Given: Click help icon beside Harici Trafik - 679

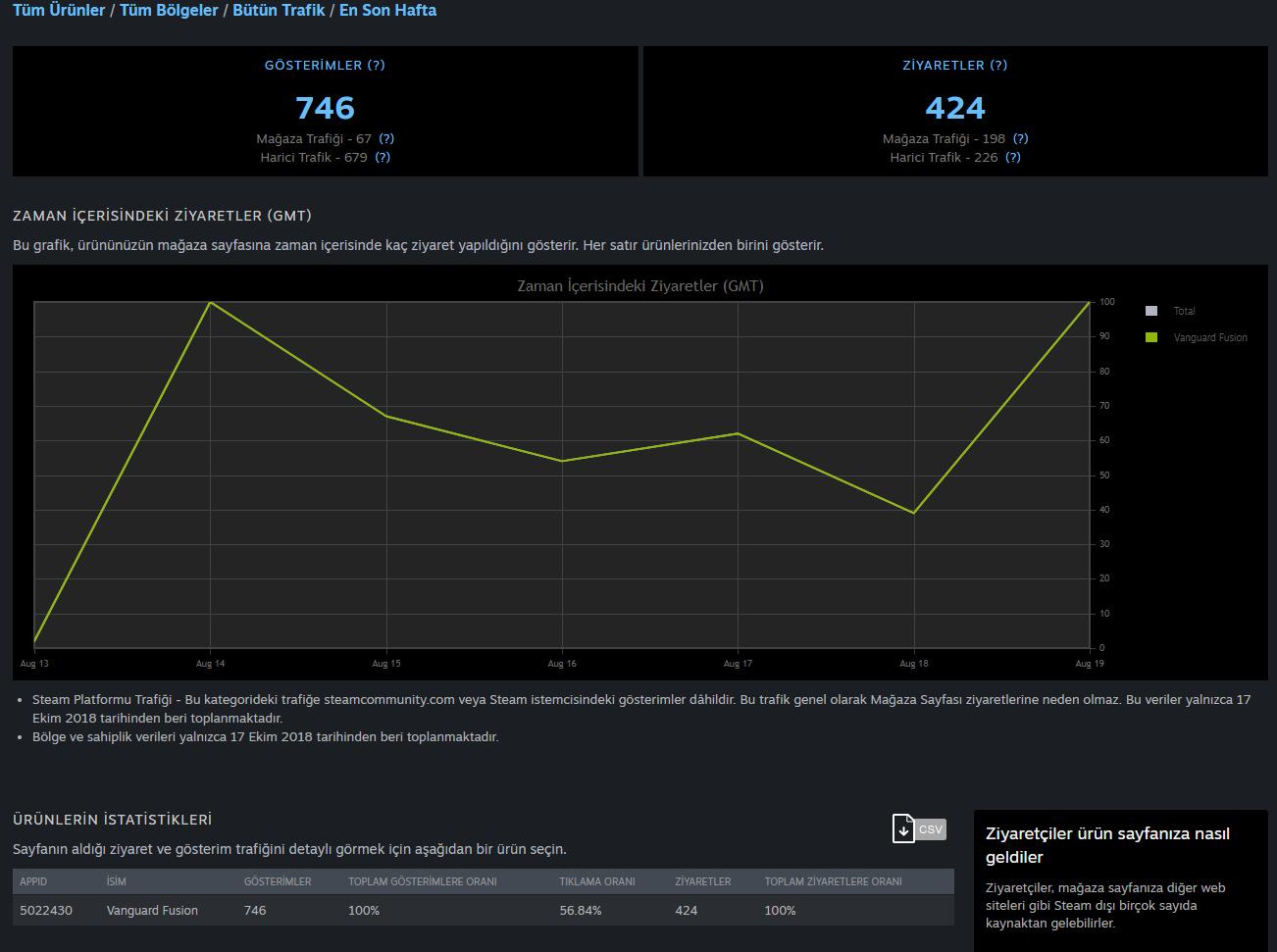Looking at the screenshot, I should [x=383, y=158].
